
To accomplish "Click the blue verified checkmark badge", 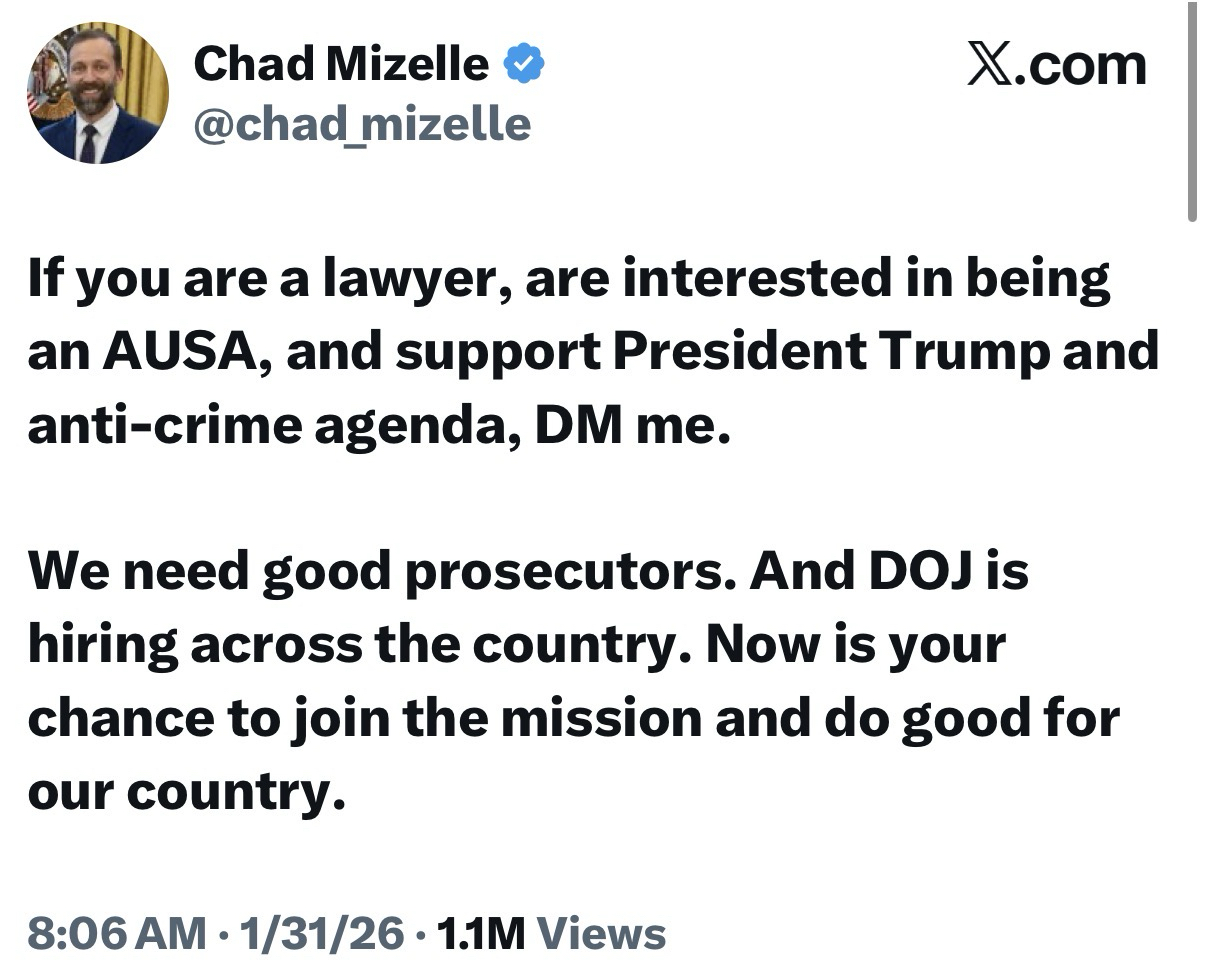I will pos(523,65).
